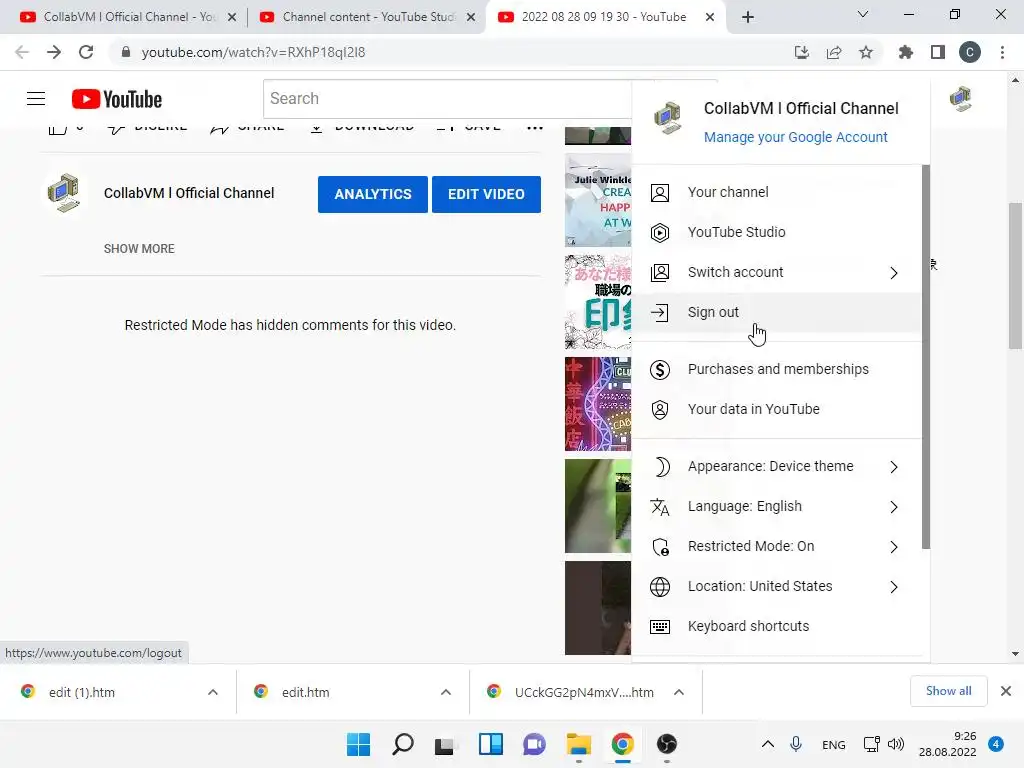This screenshot has height=768, width=1024.
Task: Open the clock showing 9:26 28.08.2022
Action: click(x=948, y=744)
